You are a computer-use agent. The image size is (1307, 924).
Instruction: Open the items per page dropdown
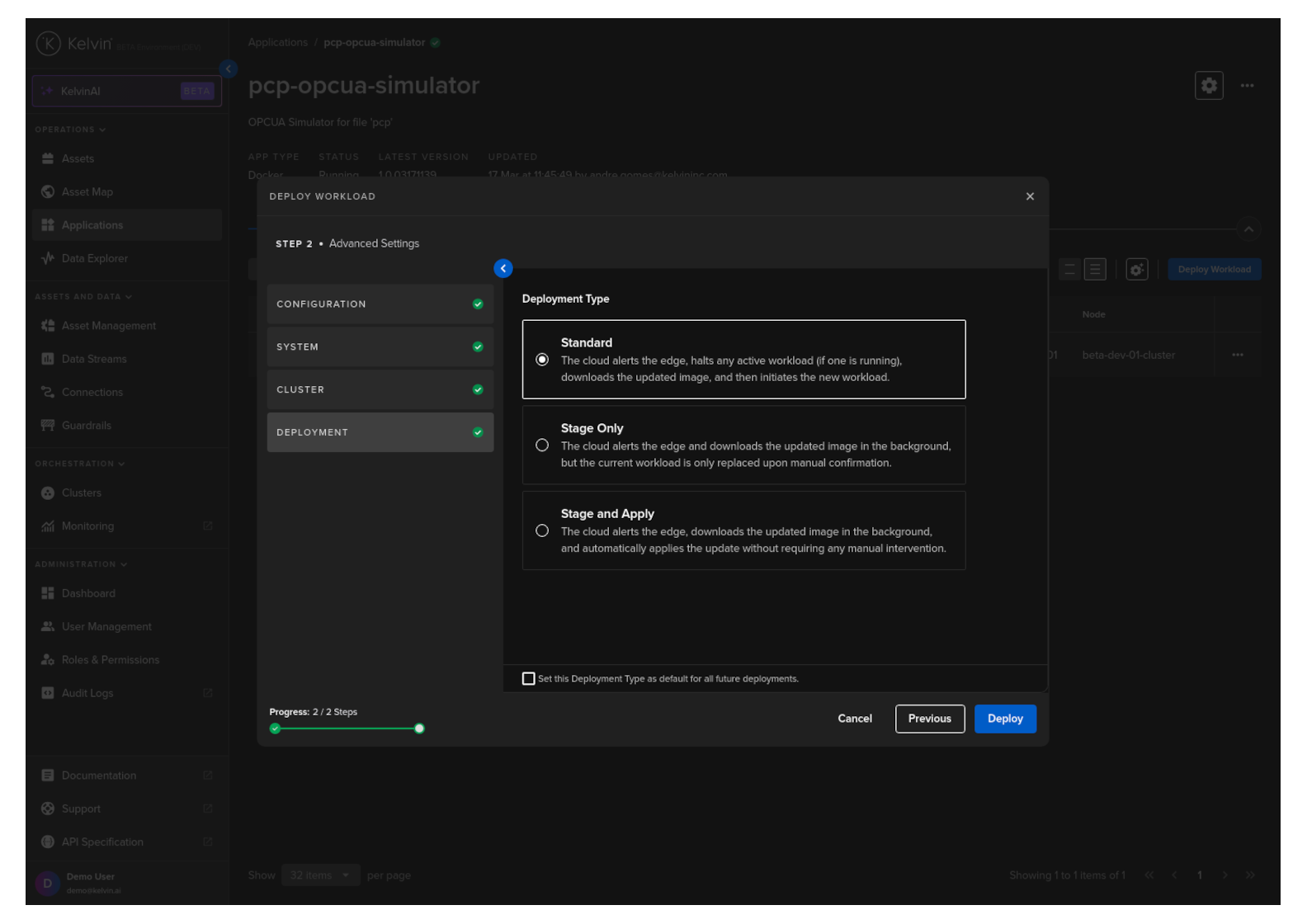(x=319, y=875)
